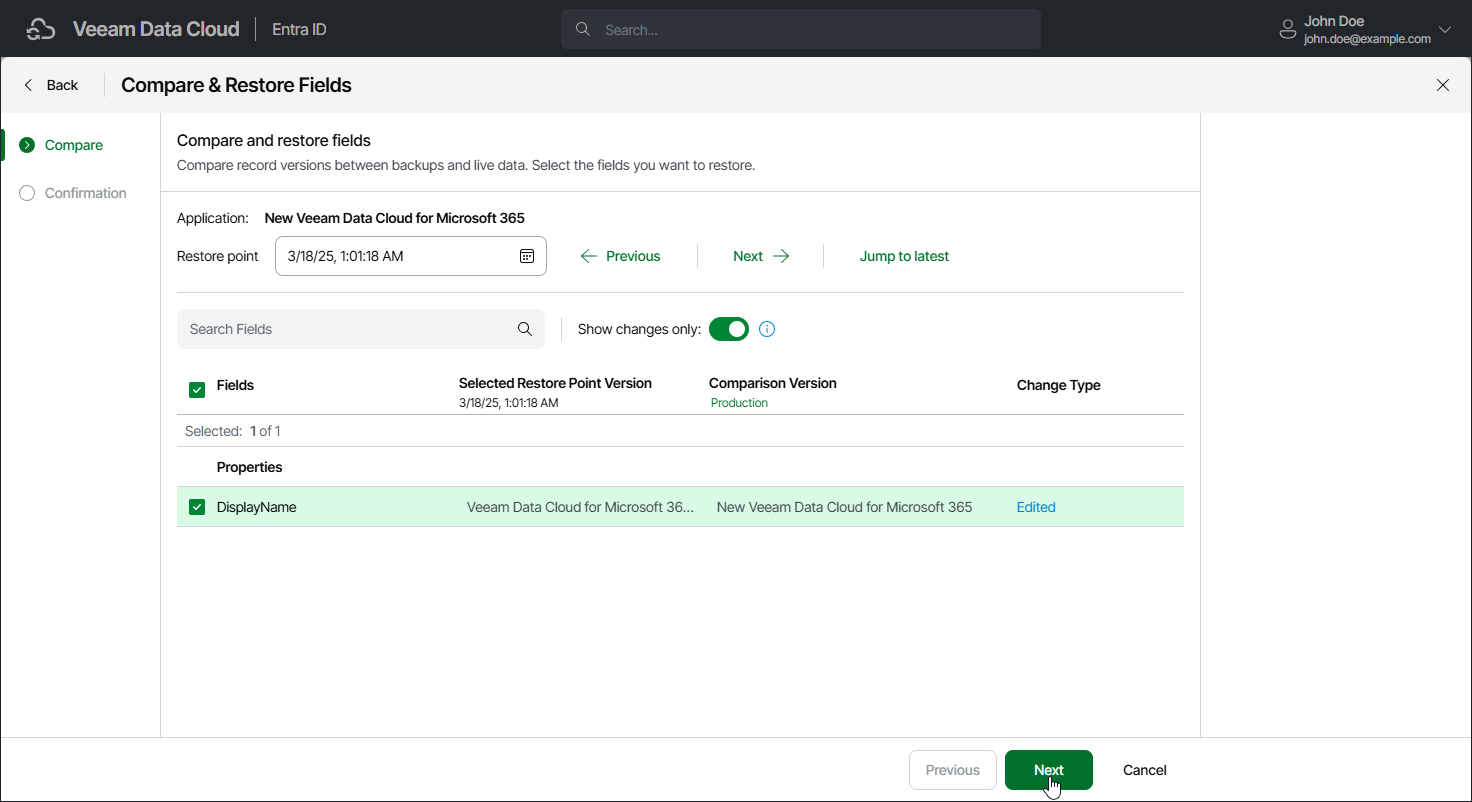Click the info icon beside Show changes only

click(x=767, y=329)
